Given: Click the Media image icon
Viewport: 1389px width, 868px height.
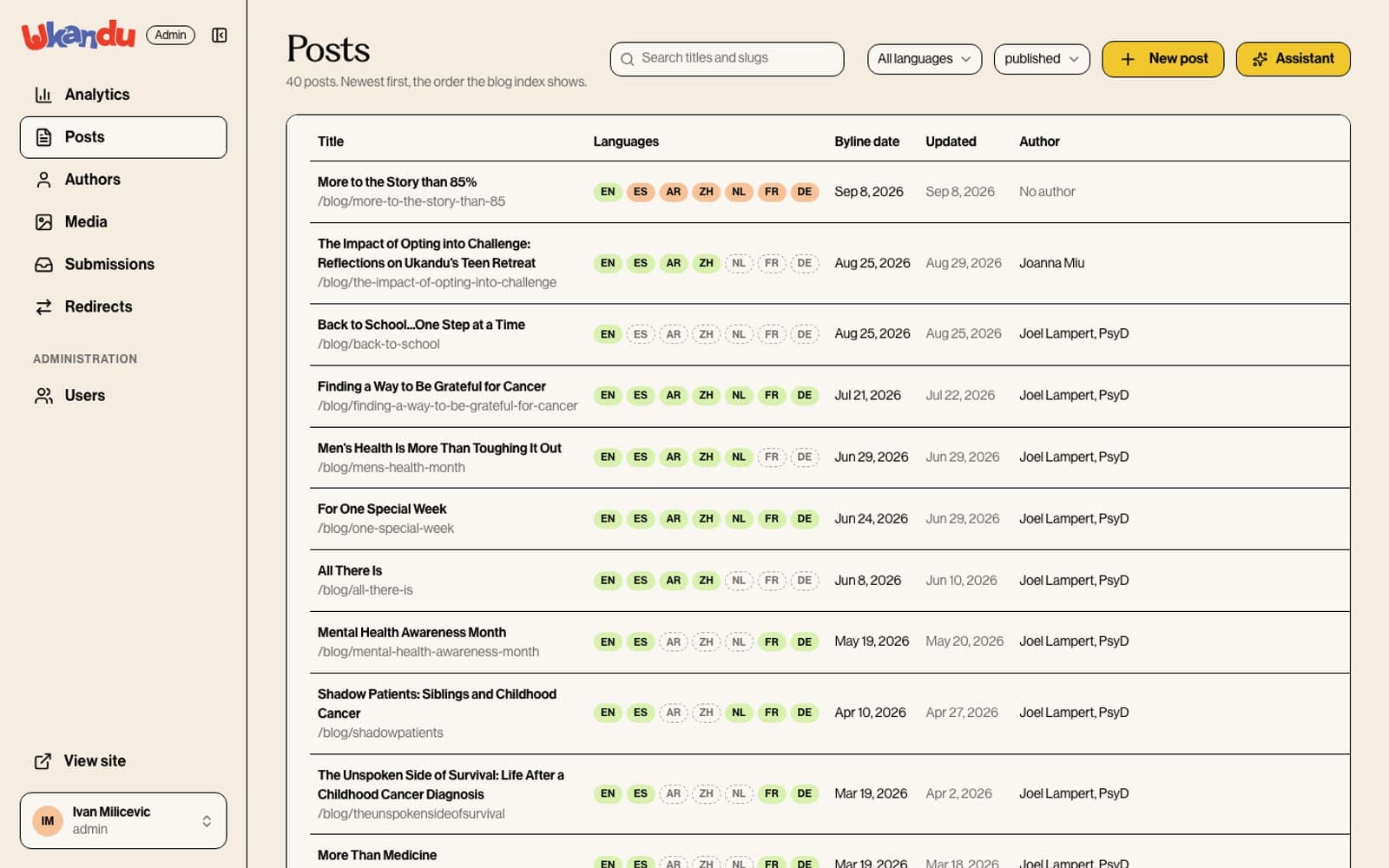Looking at the screenshot, I should (x=43, y=222).
